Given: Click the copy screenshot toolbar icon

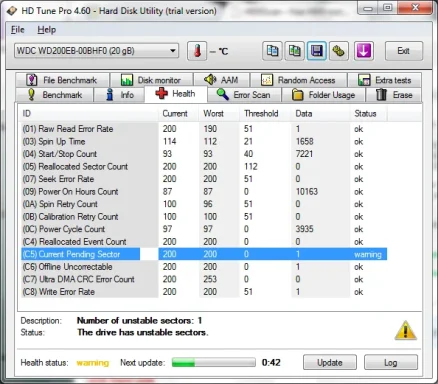Looking at the screenshot, I should 294,51.
